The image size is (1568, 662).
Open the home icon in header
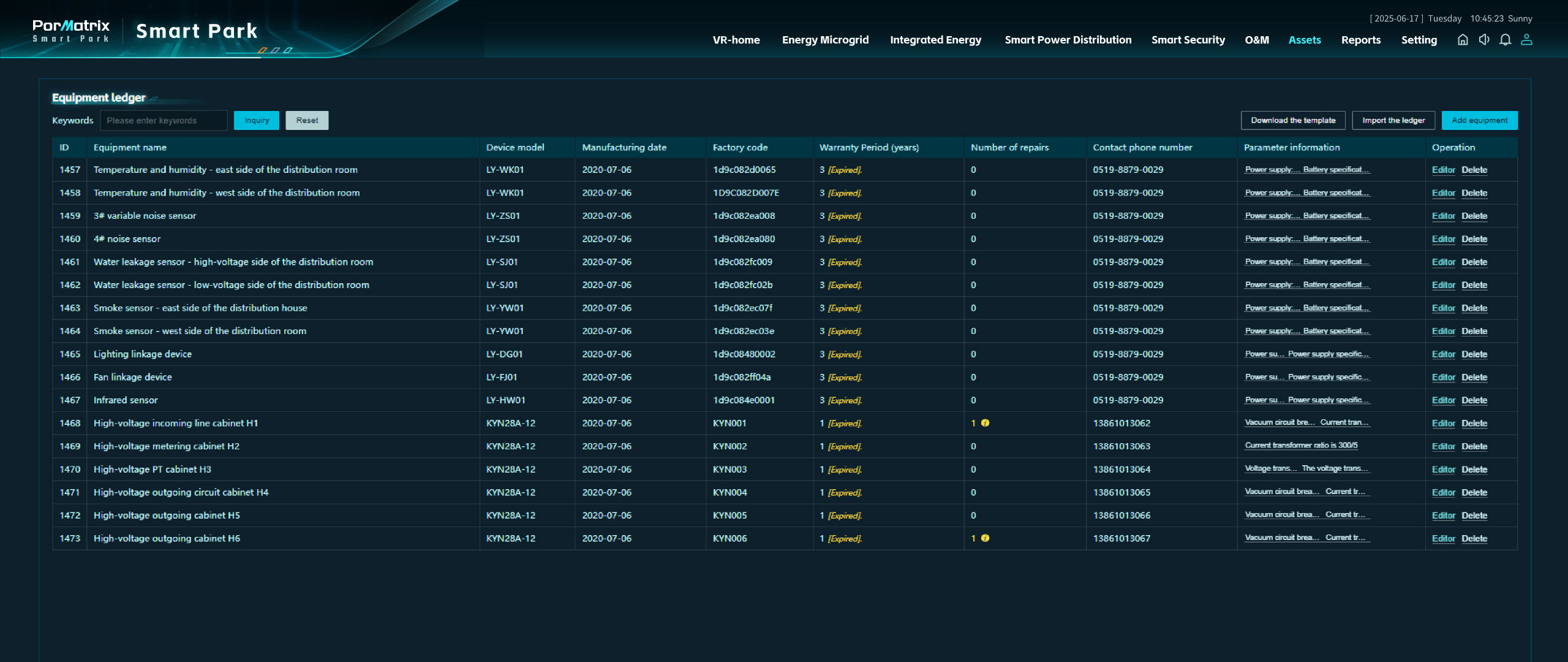[x=1463, y=40]
